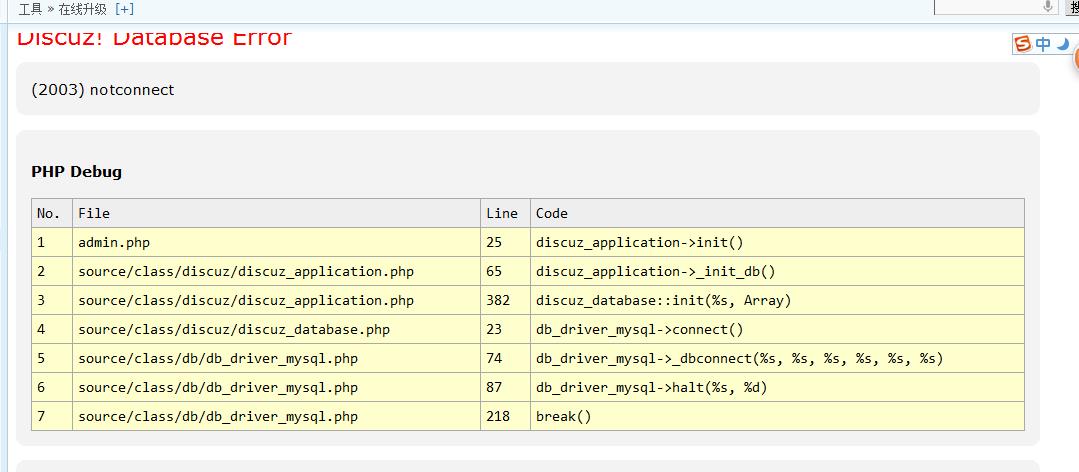Viewport: 1079px width, 472px height.
Task: Select the (2003) notconnect error message
Action: [103, 89]
